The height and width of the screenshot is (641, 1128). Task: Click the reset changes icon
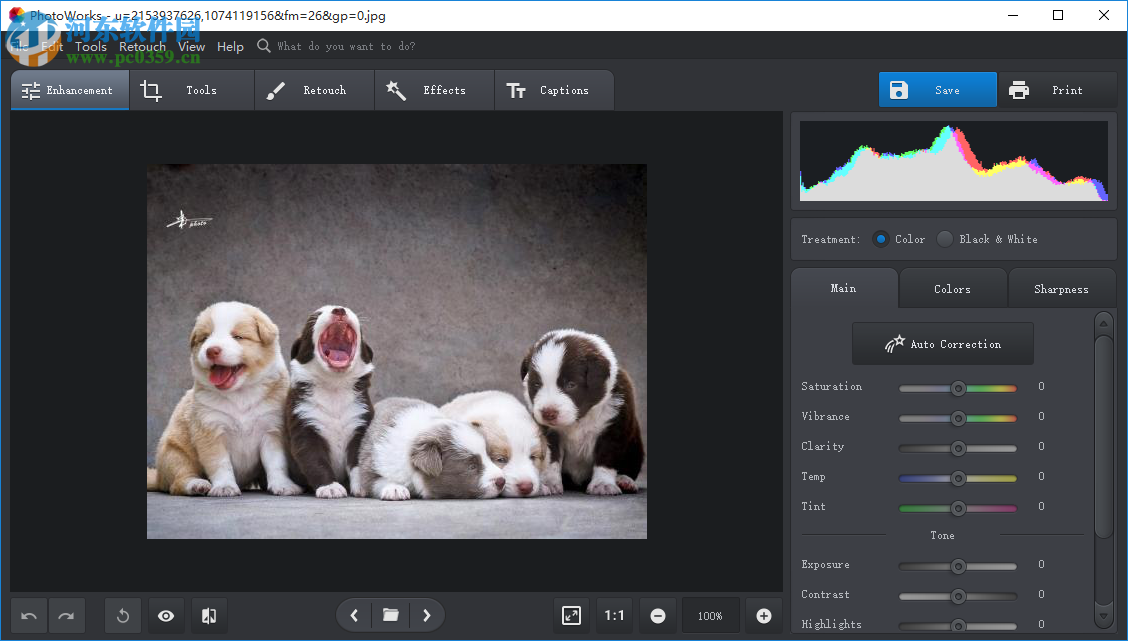coord(122,615)
